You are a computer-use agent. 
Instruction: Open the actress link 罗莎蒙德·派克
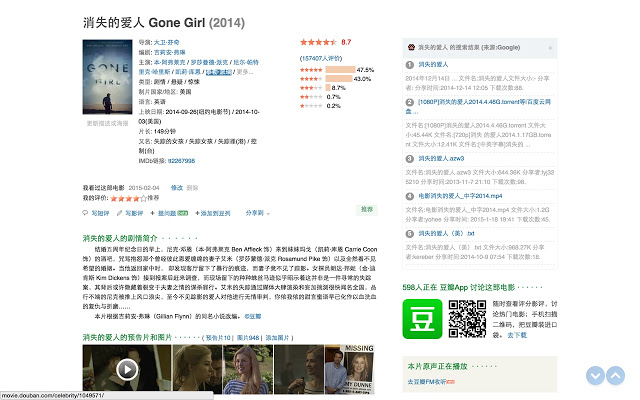209,62
